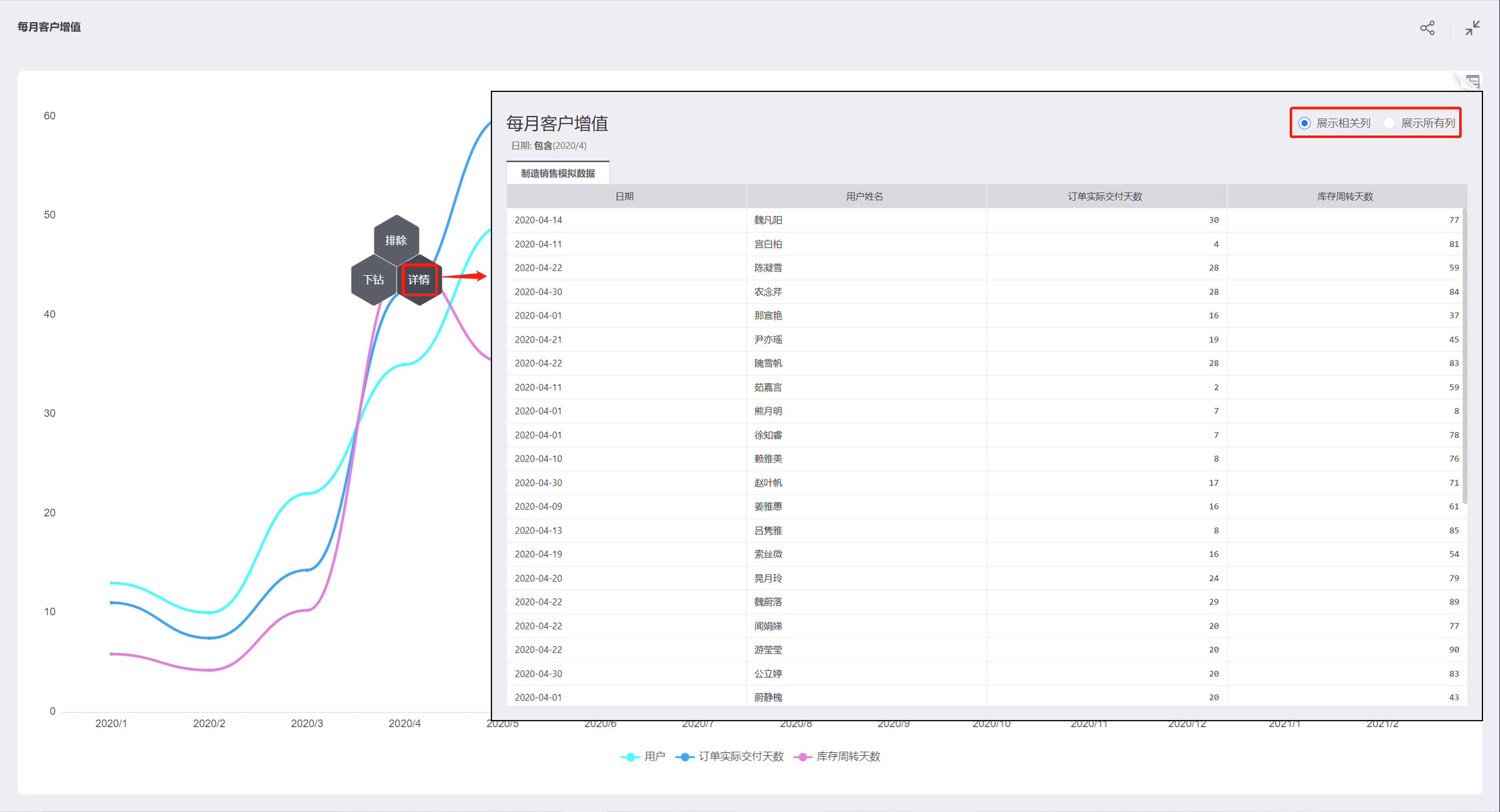The height and width of the screenshot is (812, 1500).
Task: Click the 详情 hexagon button
Action: pos(419,280)
